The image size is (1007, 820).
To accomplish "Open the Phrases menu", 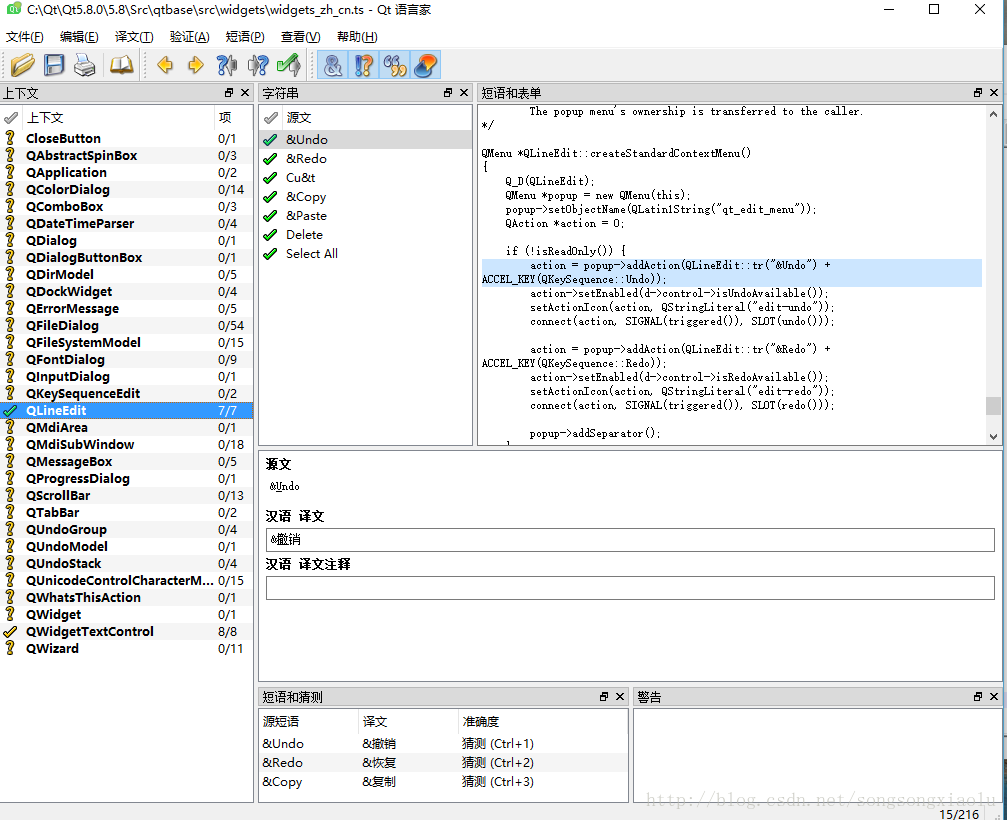I will [x=245, y=37].
